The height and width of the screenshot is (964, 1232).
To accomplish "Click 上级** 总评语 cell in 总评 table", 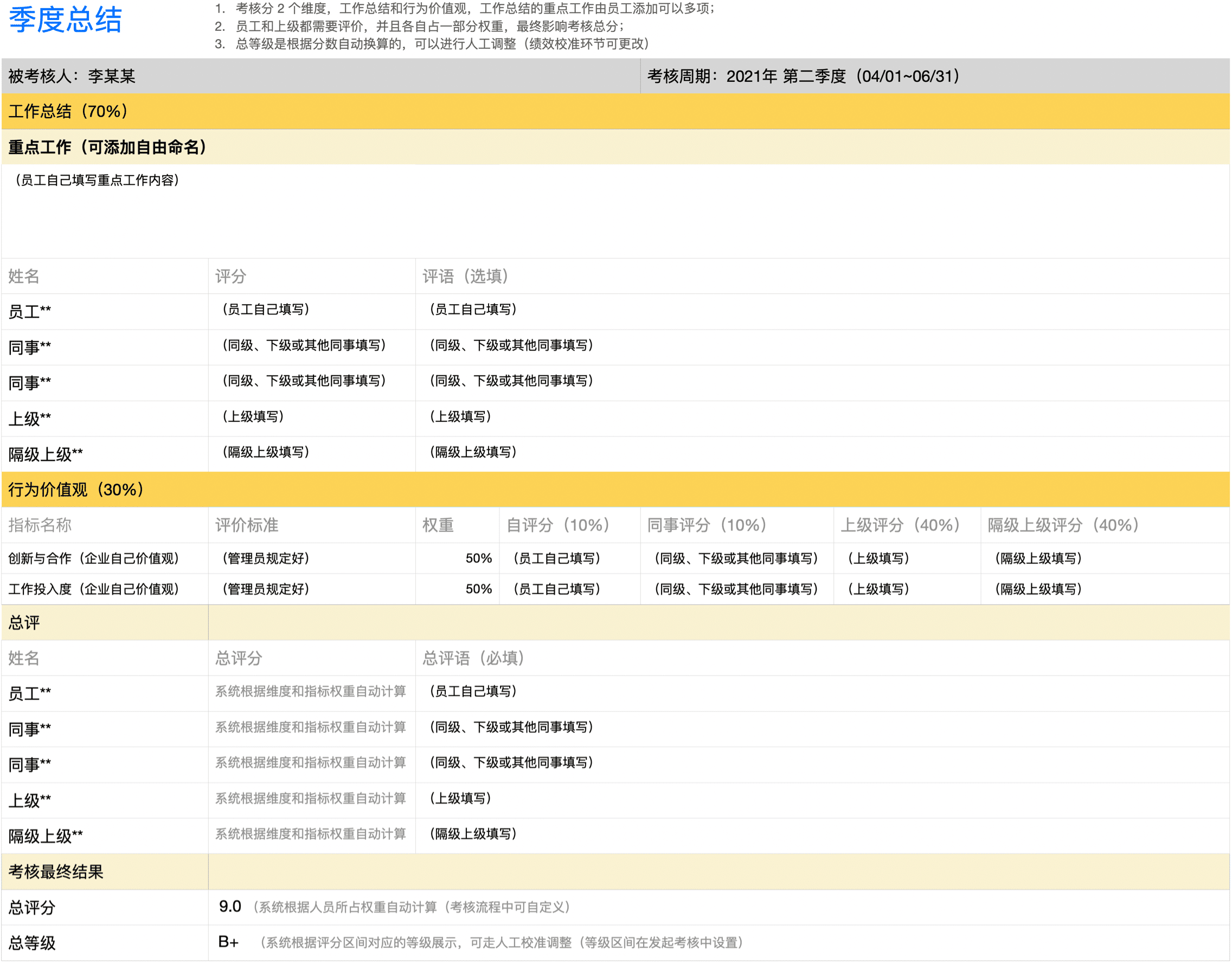I will [x=823, y=800].
